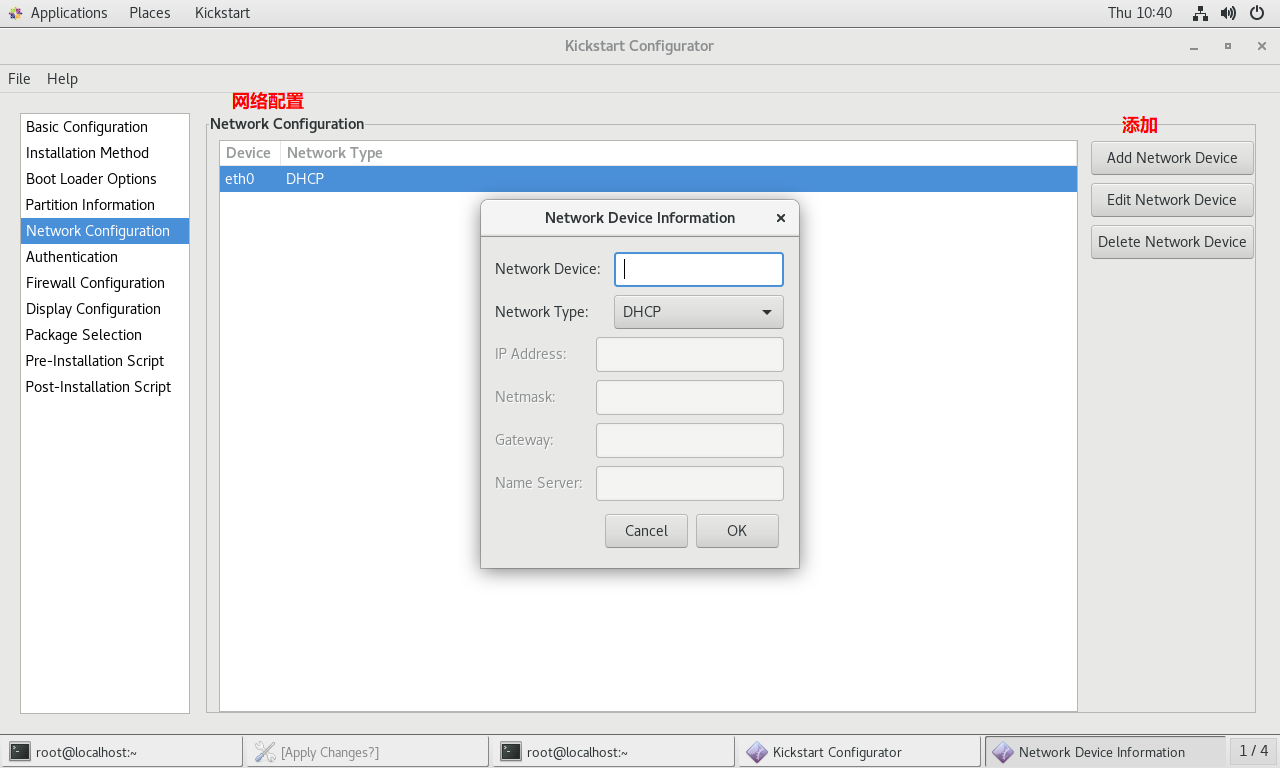
Task: Select Package Selection in sidebar
Action: click(x=105, y=335)
